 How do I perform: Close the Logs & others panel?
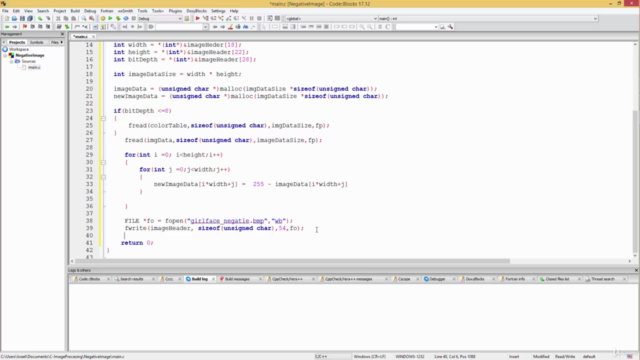636,270
